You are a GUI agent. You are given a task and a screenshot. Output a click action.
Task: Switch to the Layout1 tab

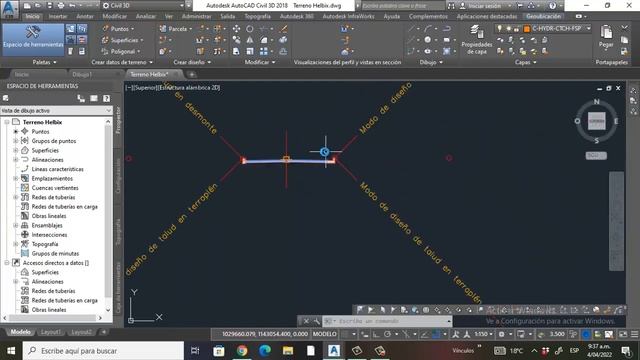[51, 332]
